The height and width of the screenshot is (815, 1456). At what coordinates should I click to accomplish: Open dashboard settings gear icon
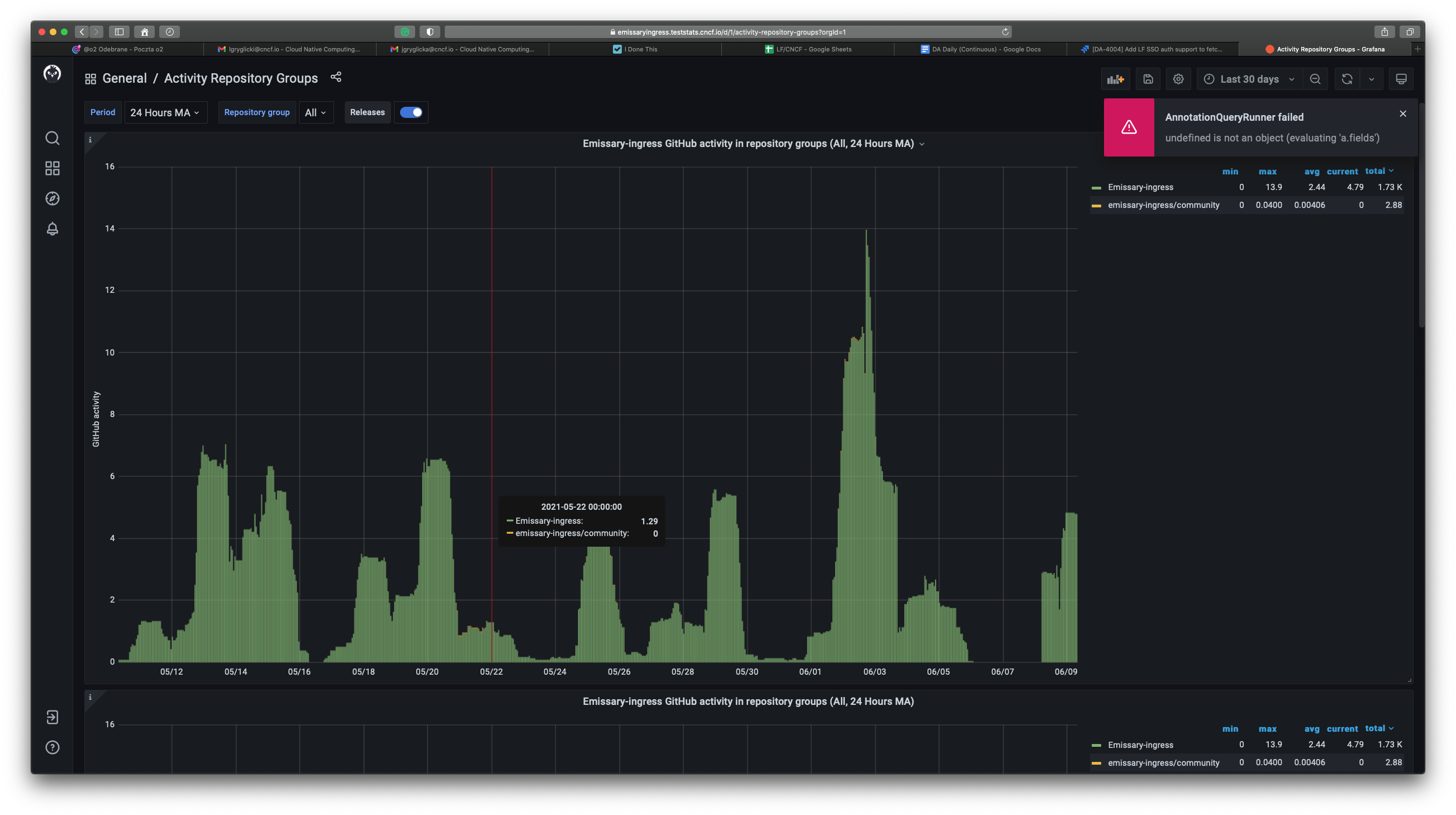tap(1178, 79)
